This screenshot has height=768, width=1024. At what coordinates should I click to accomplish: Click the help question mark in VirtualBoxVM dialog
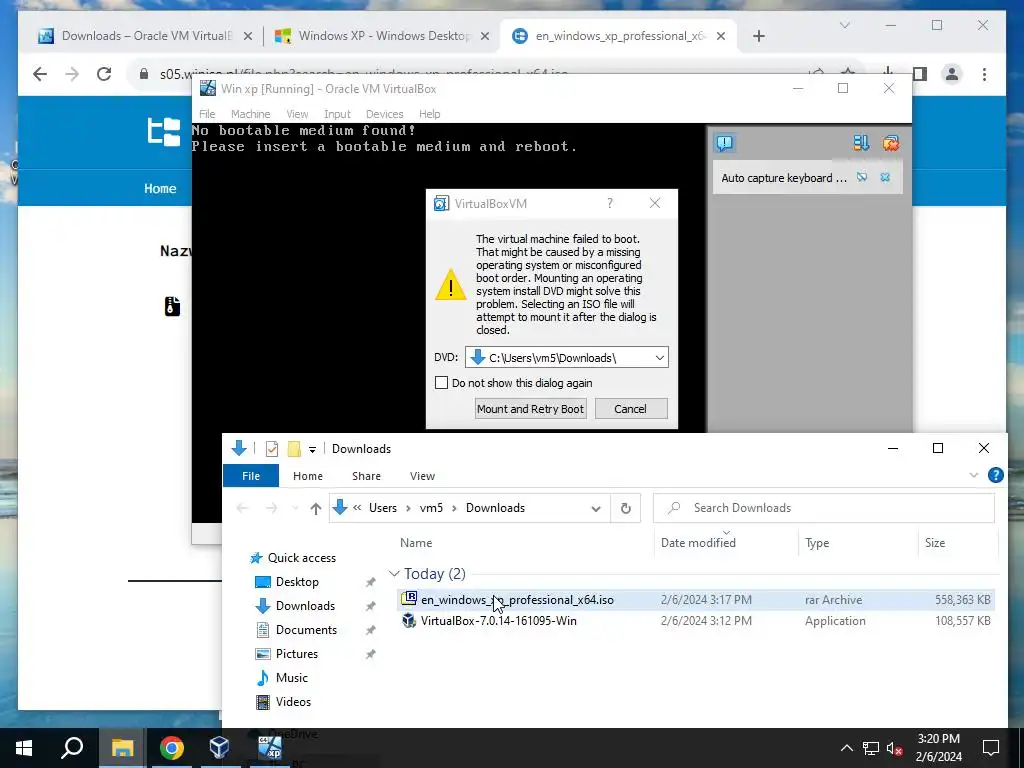(610, 204)
